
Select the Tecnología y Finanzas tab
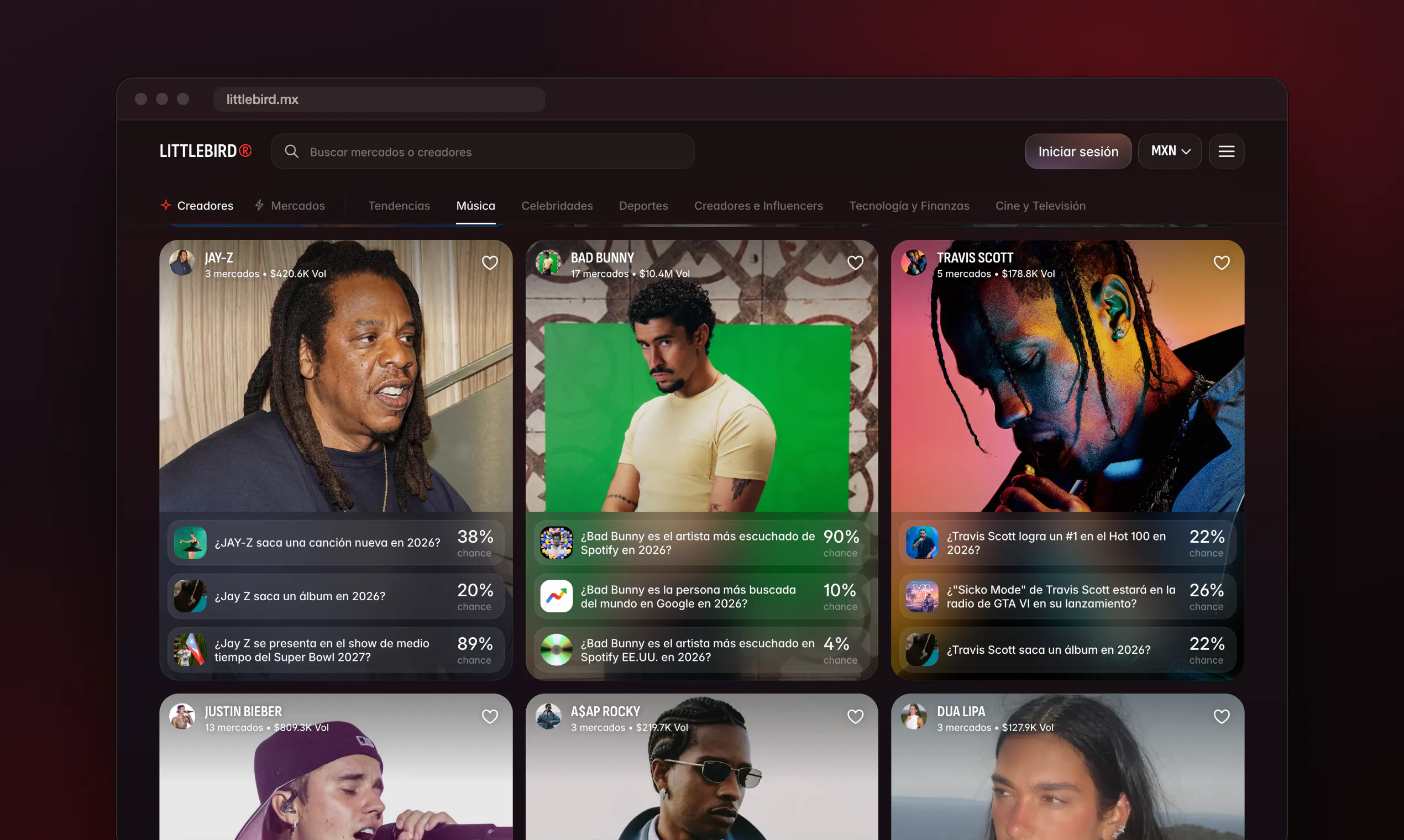[909, 206]
